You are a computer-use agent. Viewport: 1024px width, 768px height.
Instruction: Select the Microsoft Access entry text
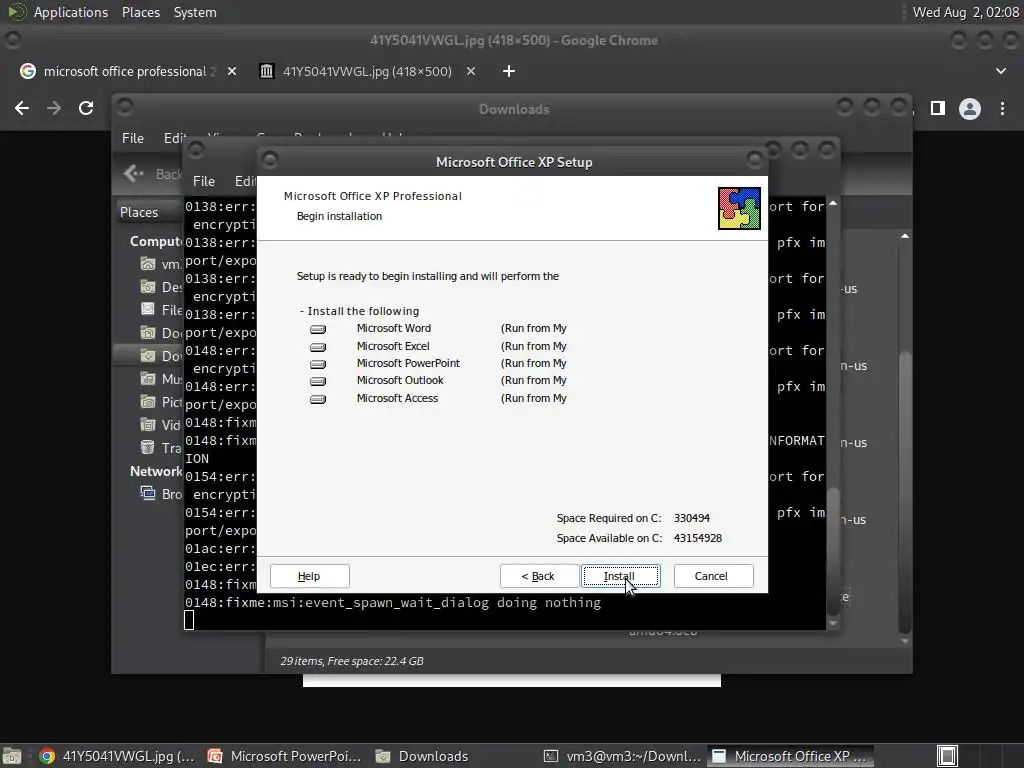pos(397,398)
